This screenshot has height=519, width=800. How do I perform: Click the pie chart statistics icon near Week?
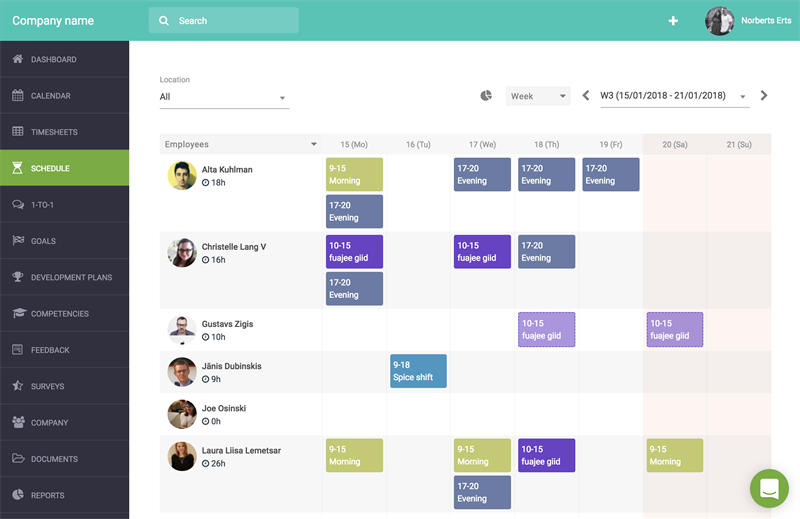tap(486, 95)
